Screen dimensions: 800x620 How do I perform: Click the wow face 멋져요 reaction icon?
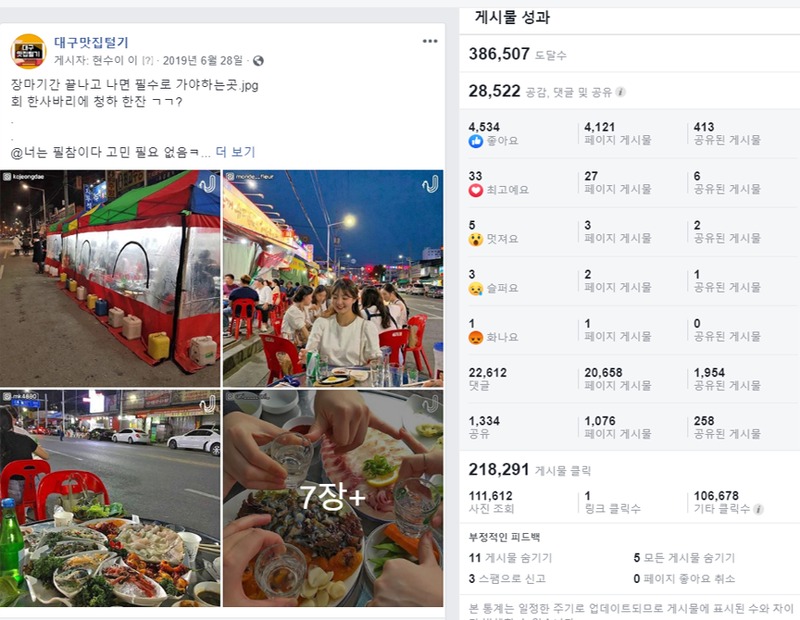476,239
